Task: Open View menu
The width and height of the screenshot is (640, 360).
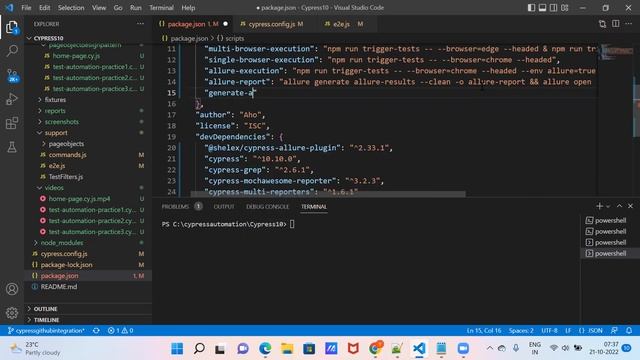Action: pyautogui.click(x=99, y=8)
